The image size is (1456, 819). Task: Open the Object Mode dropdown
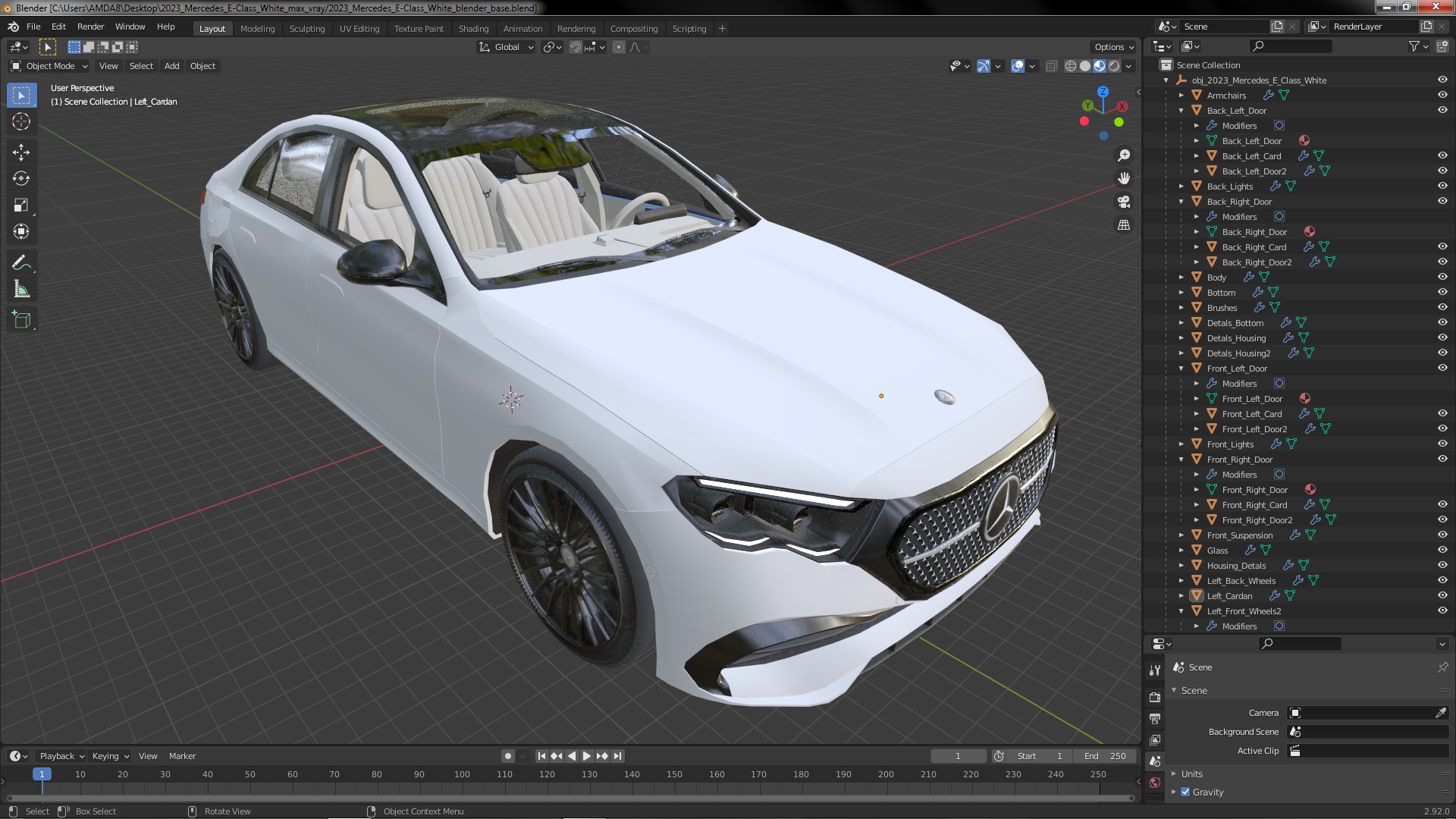50,66
